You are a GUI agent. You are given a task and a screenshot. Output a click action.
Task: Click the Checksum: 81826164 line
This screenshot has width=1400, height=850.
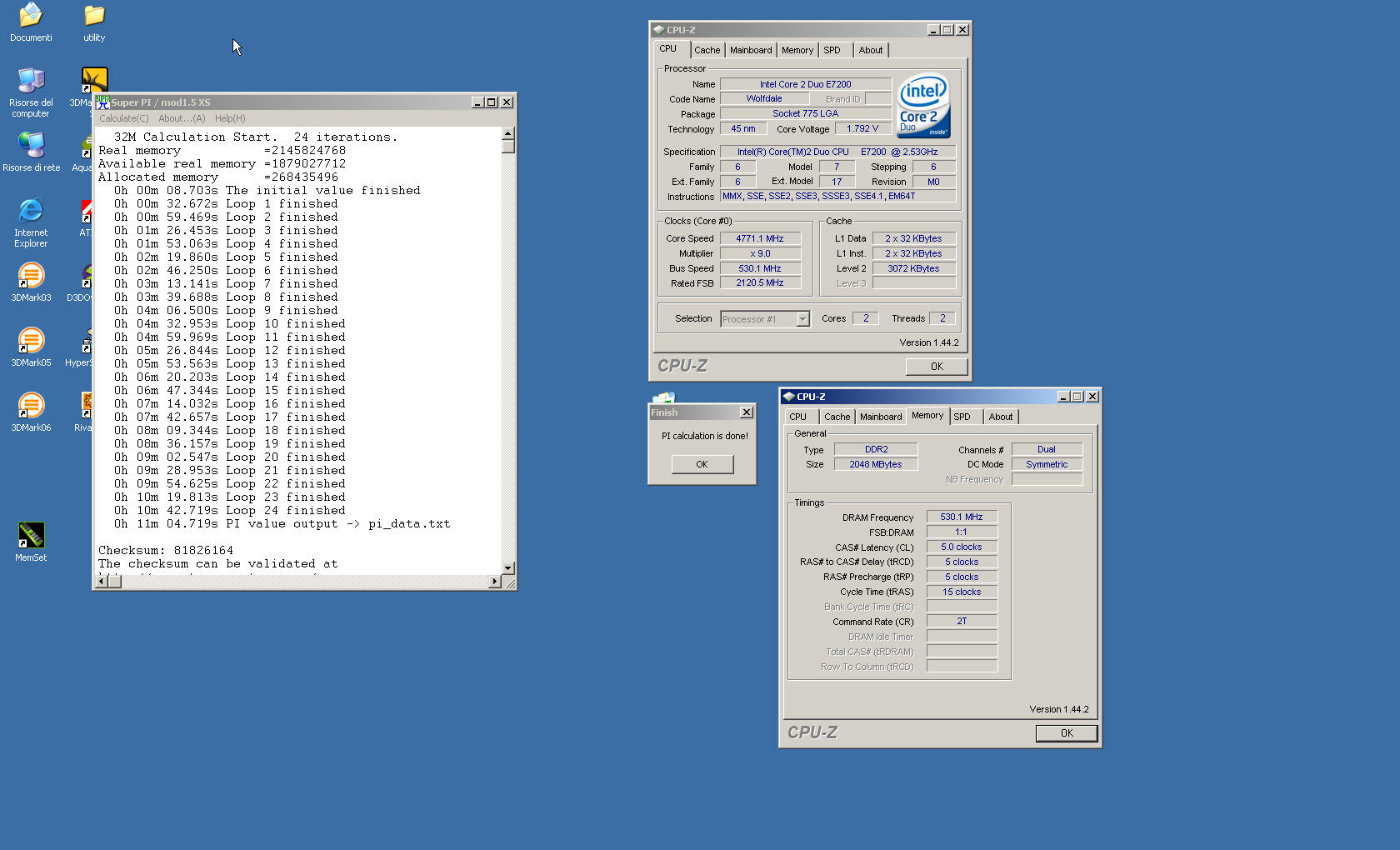click(x=166, y=551)
